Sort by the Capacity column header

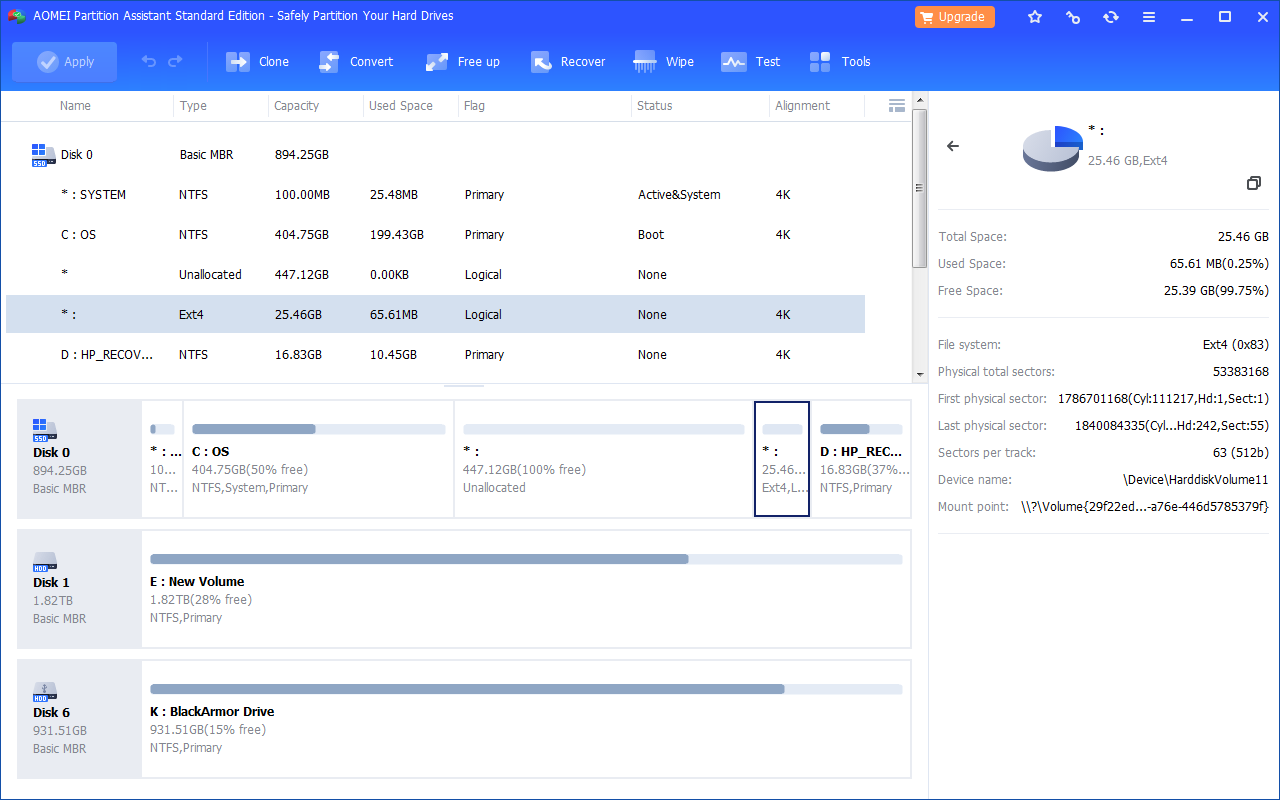(297, 106)
